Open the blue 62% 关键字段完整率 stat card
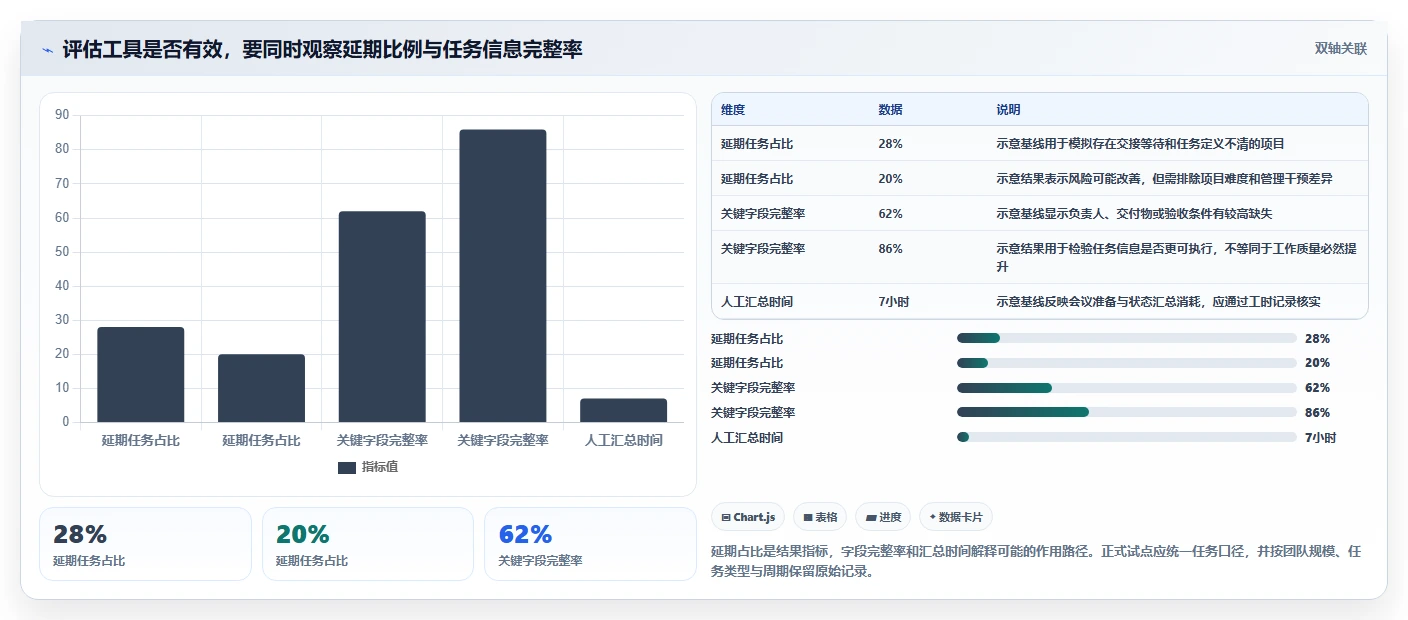This screenshot has height=620, width=1408. (x=590, y=544)
